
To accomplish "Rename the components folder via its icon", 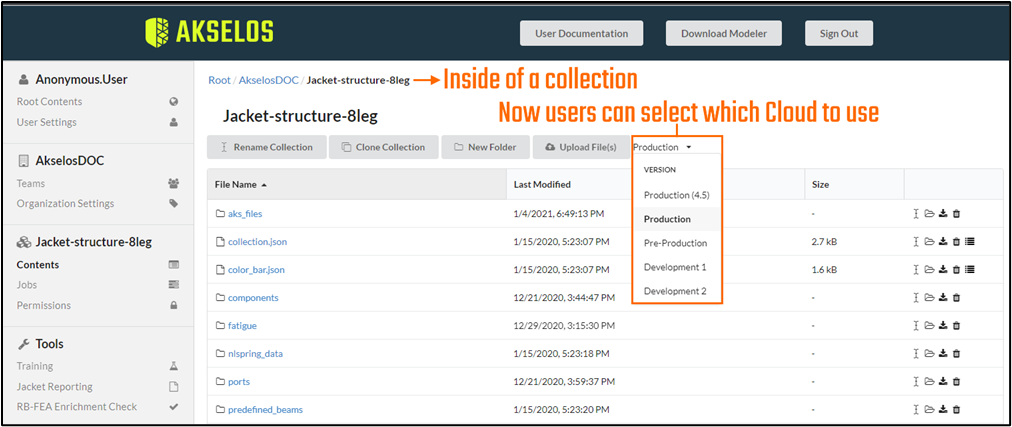I will point(916,298).
